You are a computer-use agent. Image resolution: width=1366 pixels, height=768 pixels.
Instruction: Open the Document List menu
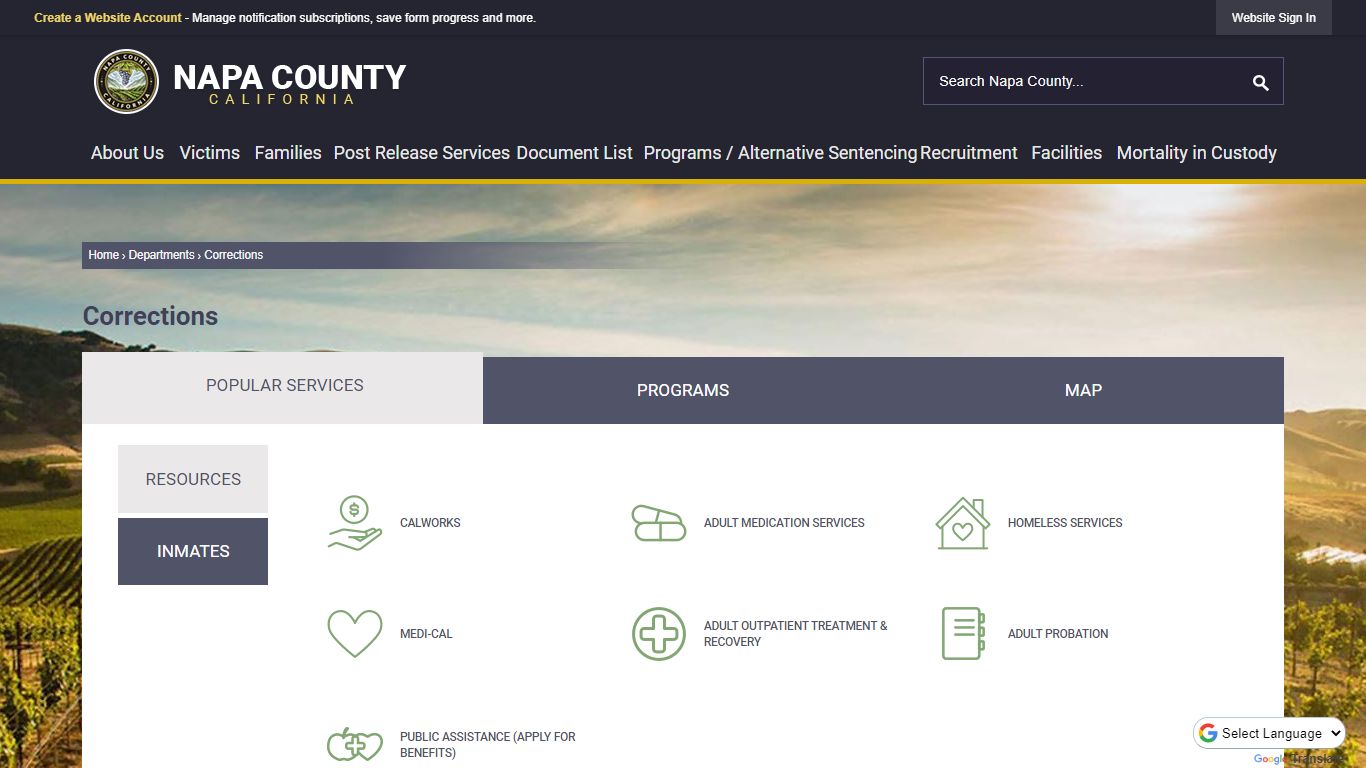[574, 153]
